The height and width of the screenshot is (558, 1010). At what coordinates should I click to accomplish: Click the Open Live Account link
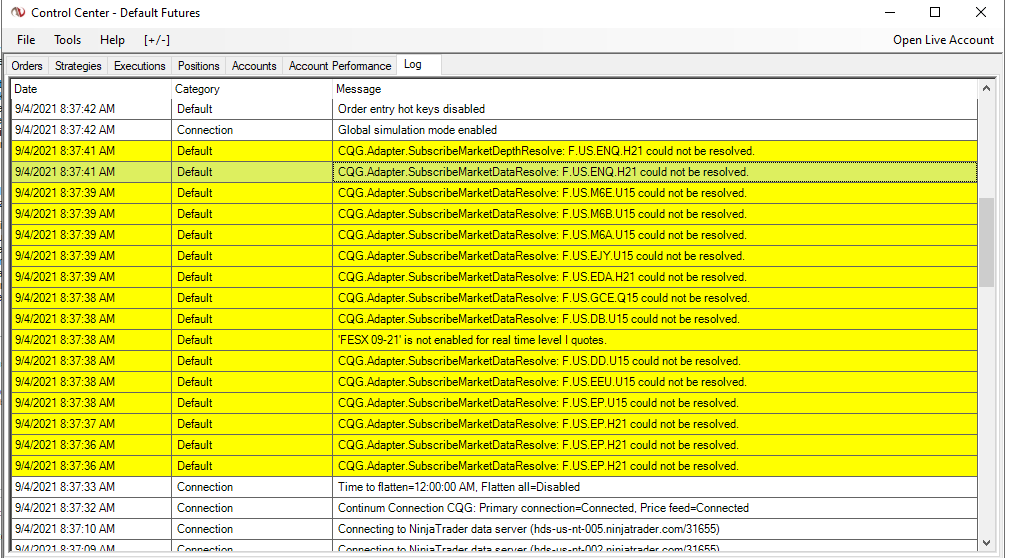943,40
